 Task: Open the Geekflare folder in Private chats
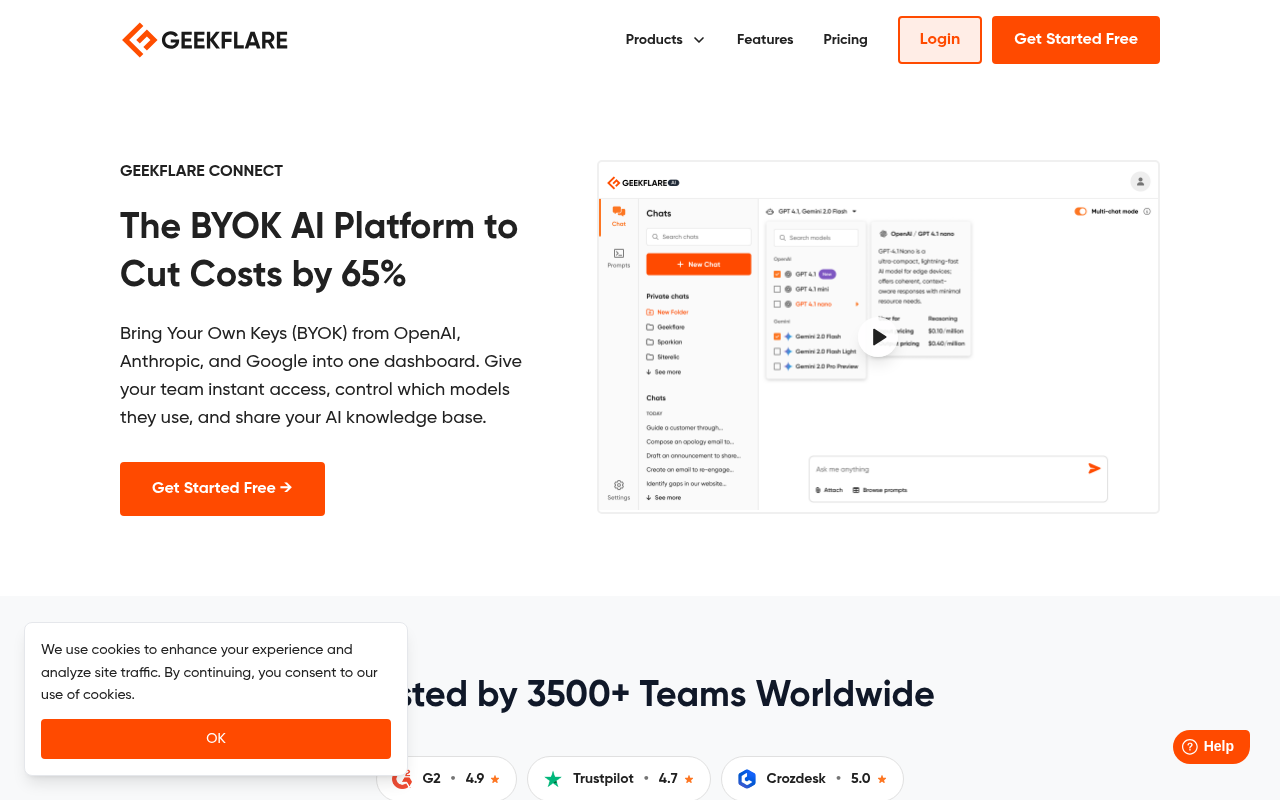pos(665,327)
